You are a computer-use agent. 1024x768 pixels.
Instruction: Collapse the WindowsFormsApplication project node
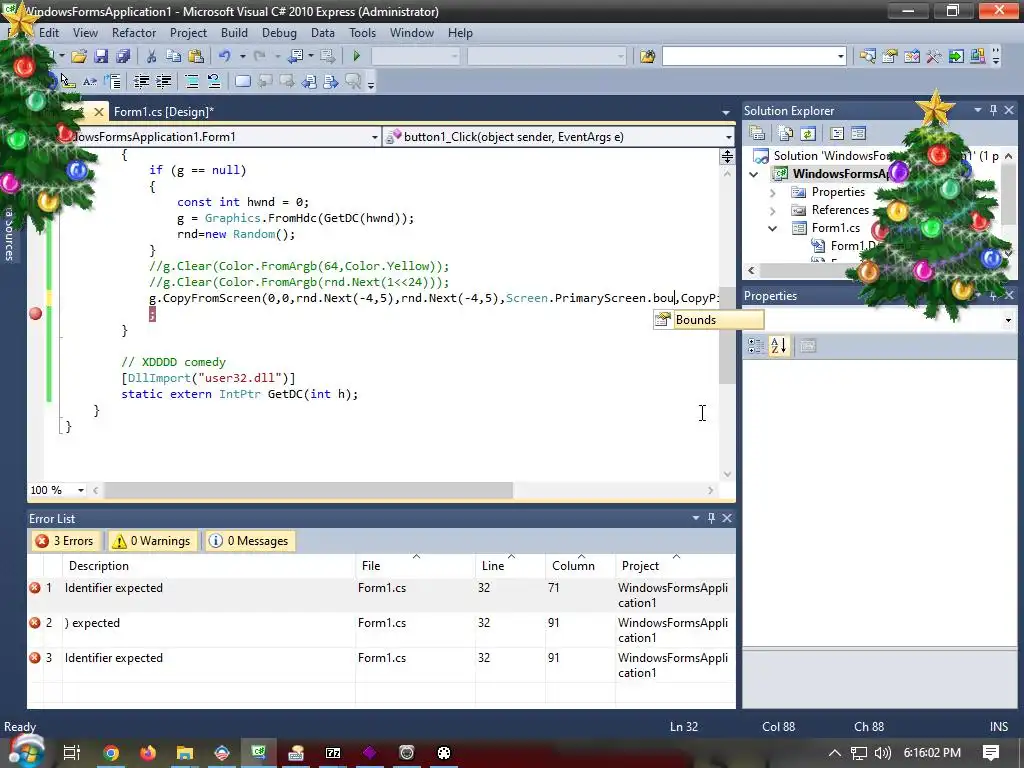tap(754, 174)
